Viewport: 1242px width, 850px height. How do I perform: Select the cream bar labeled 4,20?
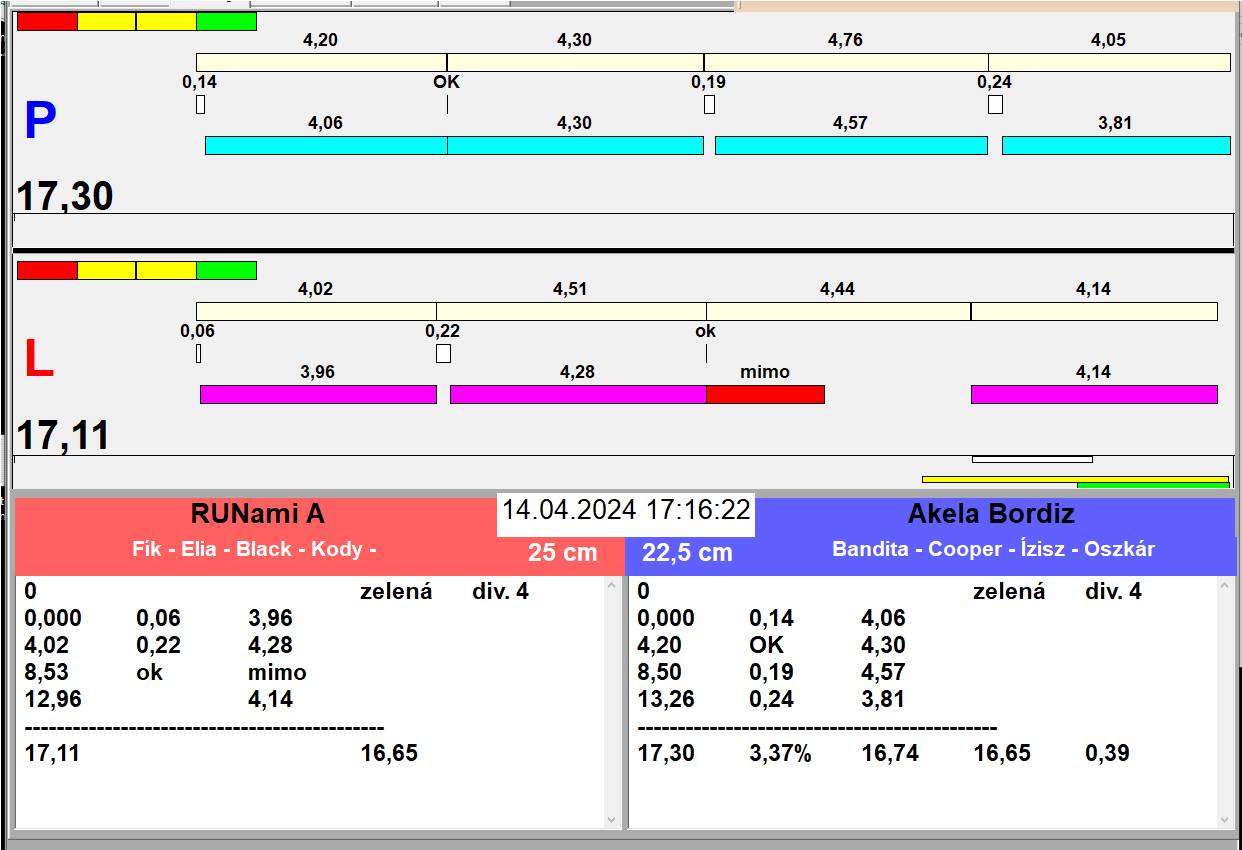coord(321,62)
